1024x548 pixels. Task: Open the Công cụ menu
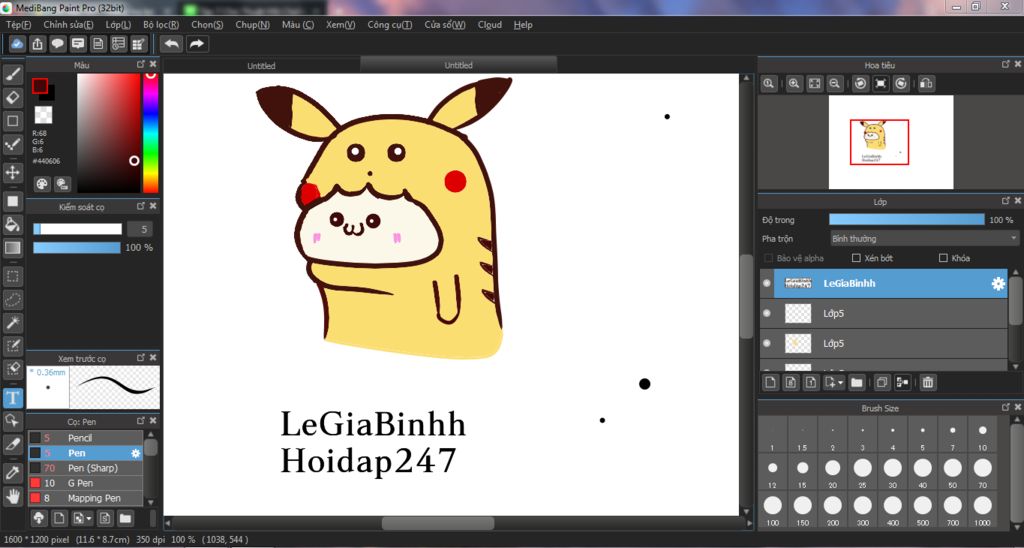tap(389, 25)
